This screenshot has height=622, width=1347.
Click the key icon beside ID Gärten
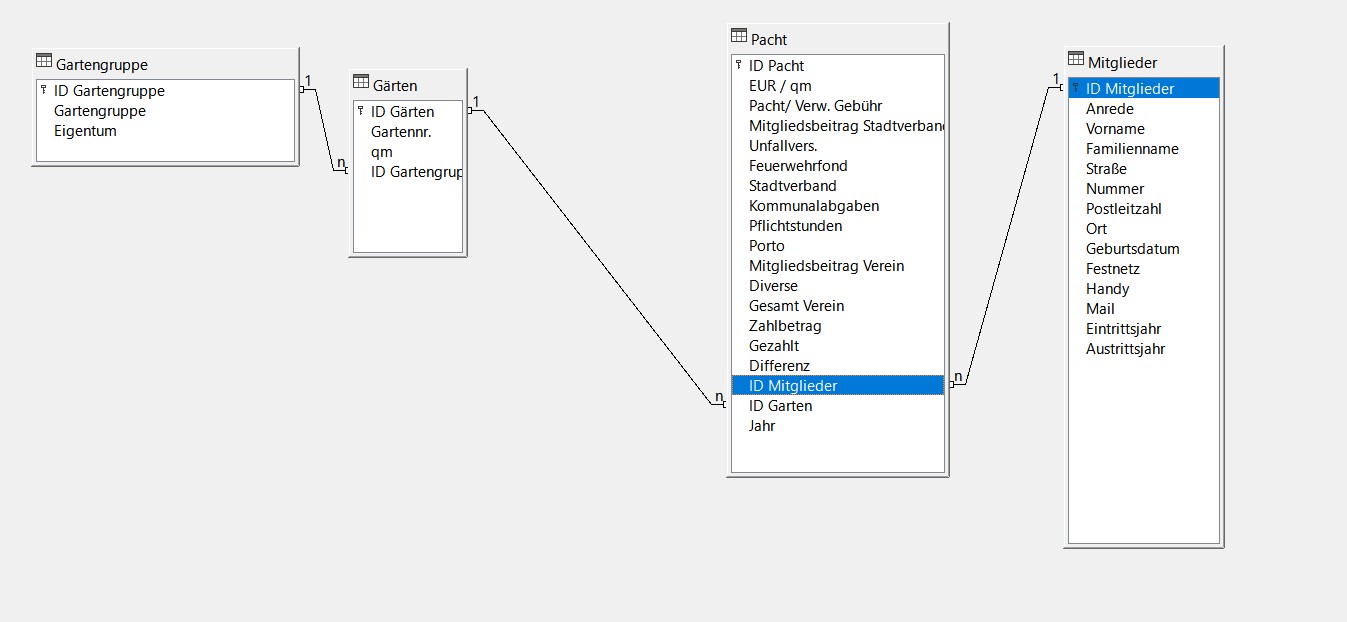[362, 111]
